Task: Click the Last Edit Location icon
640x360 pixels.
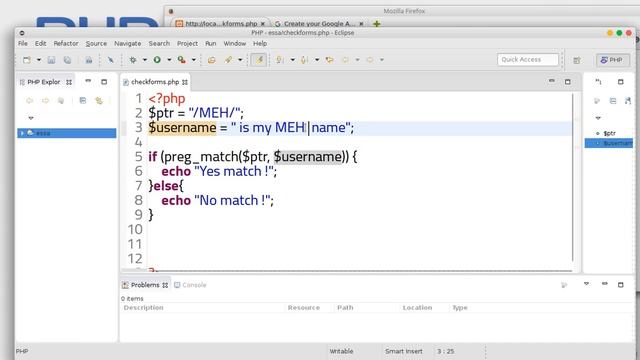Action: [329, 60]
